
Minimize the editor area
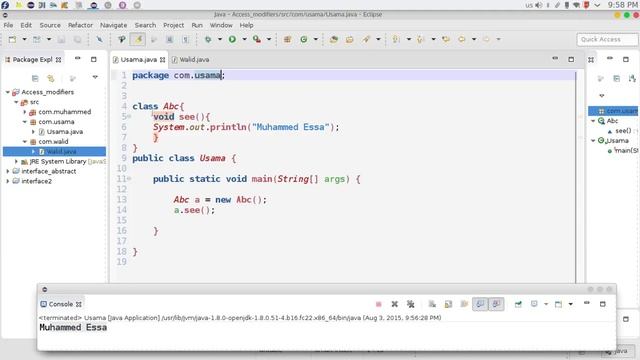coord(555,59)
